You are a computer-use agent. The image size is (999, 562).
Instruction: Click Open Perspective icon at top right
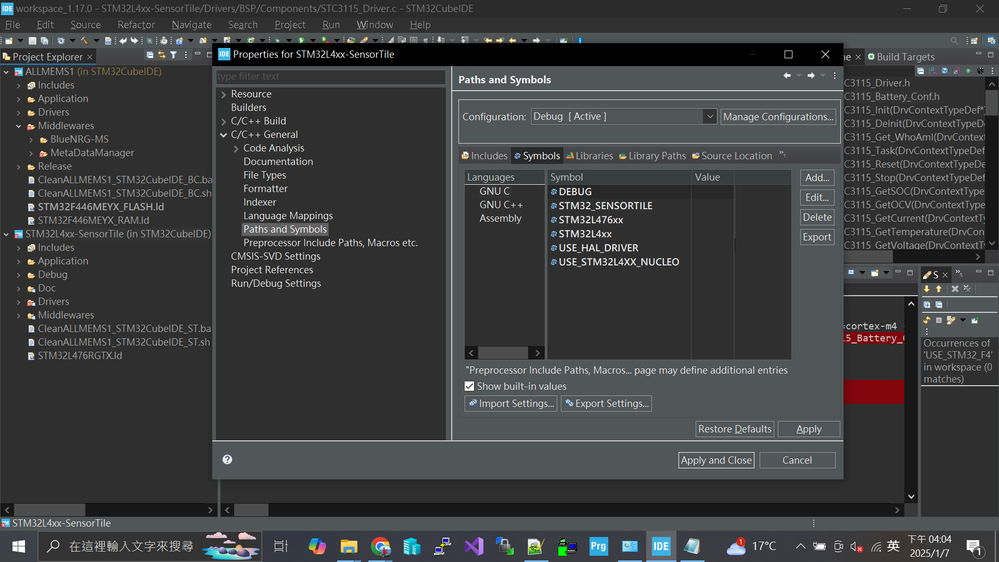click(974, 41)
